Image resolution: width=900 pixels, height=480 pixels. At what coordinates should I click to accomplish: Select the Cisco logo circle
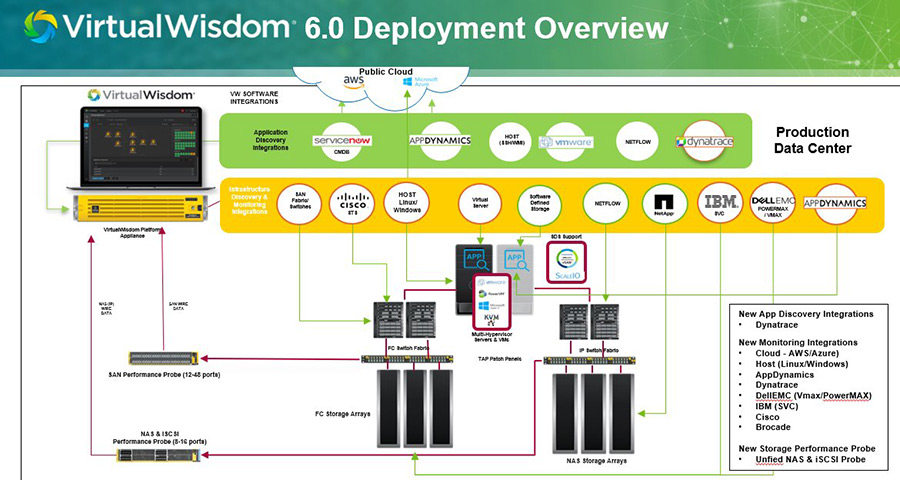pos(352,204)
